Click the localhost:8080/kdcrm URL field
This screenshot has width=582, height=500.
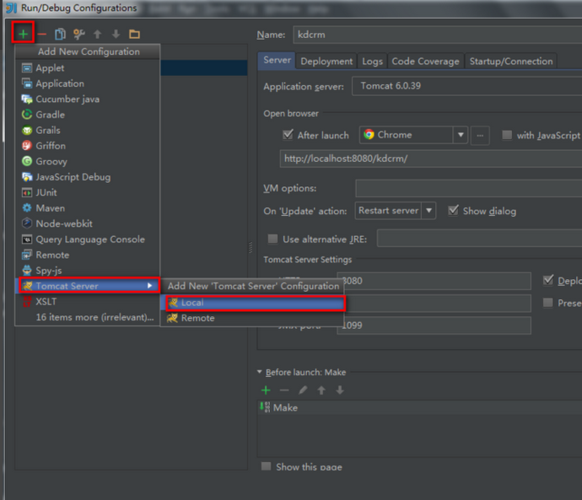(x=431, y=159)
